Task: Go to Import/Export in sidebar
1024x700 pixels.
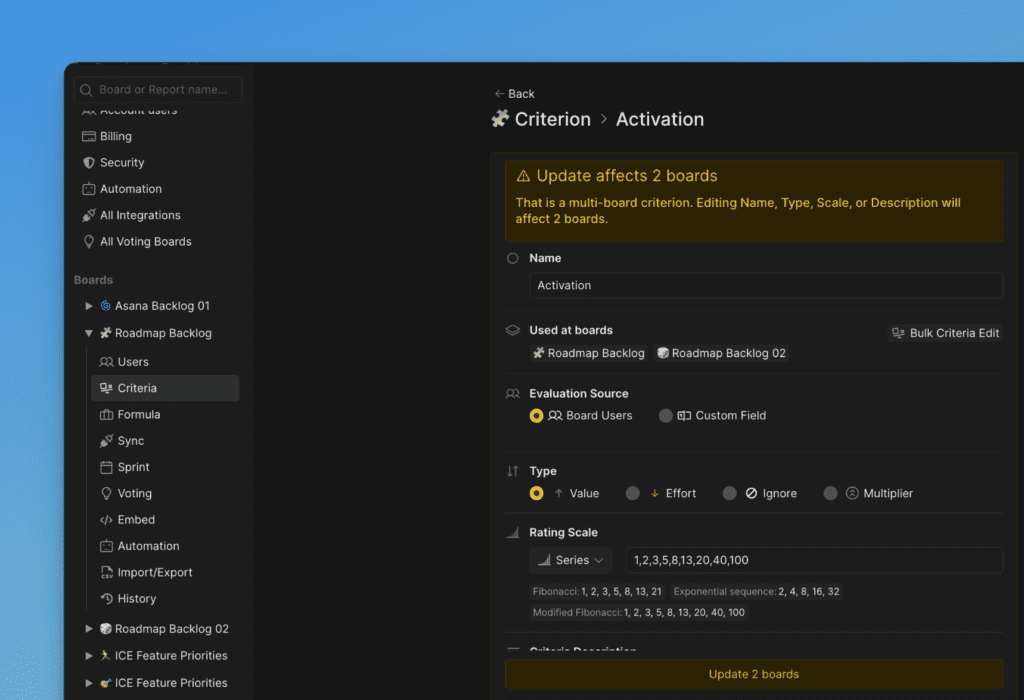Action: (x=154, y=573)
